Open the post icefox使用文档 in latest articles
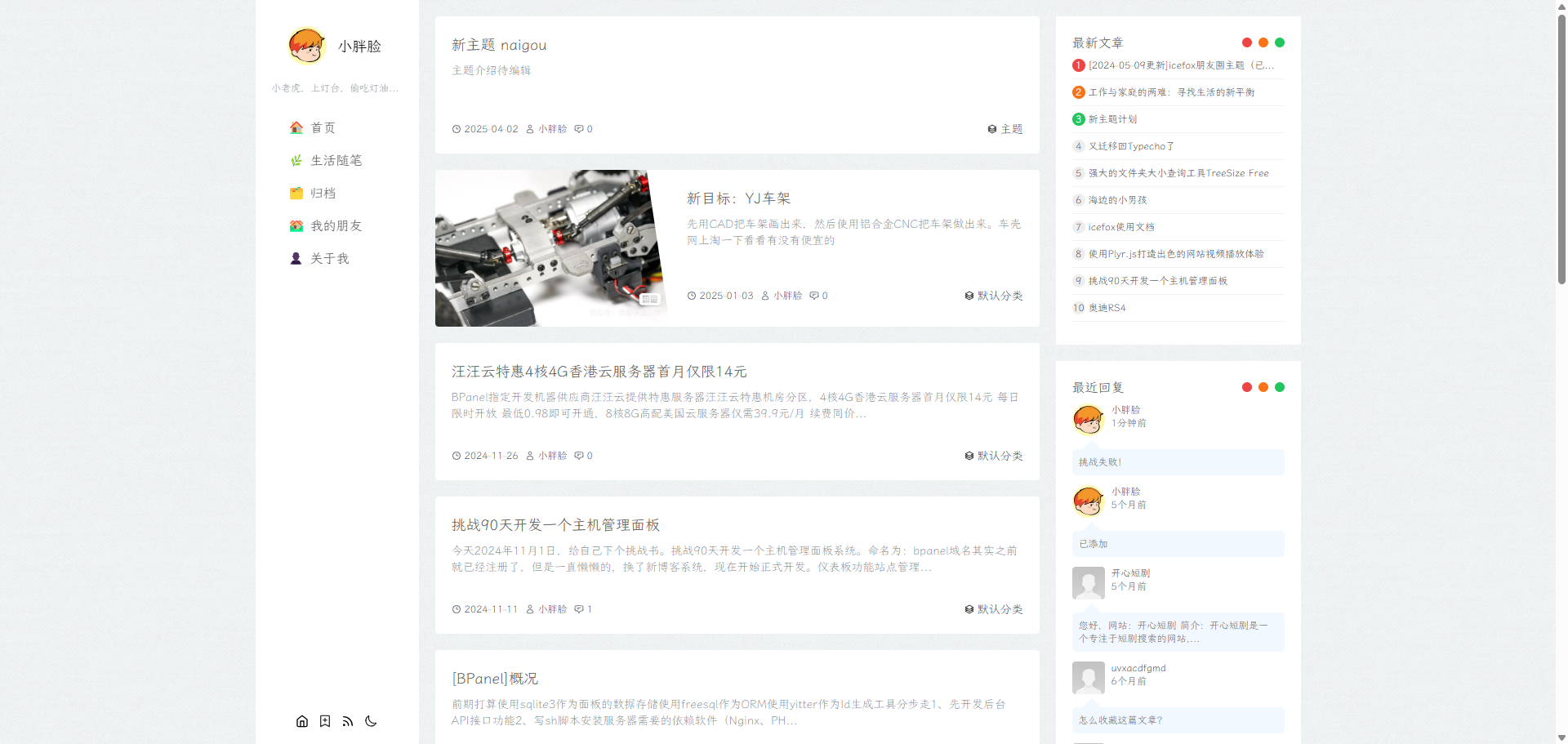The height and width of the screenshot is (744, 1568). click(1120, 227)
